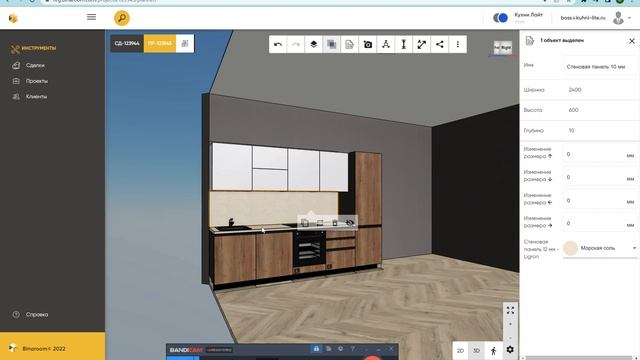Toggle the overlapping squares tool in the toolbar

pos(331,44)
